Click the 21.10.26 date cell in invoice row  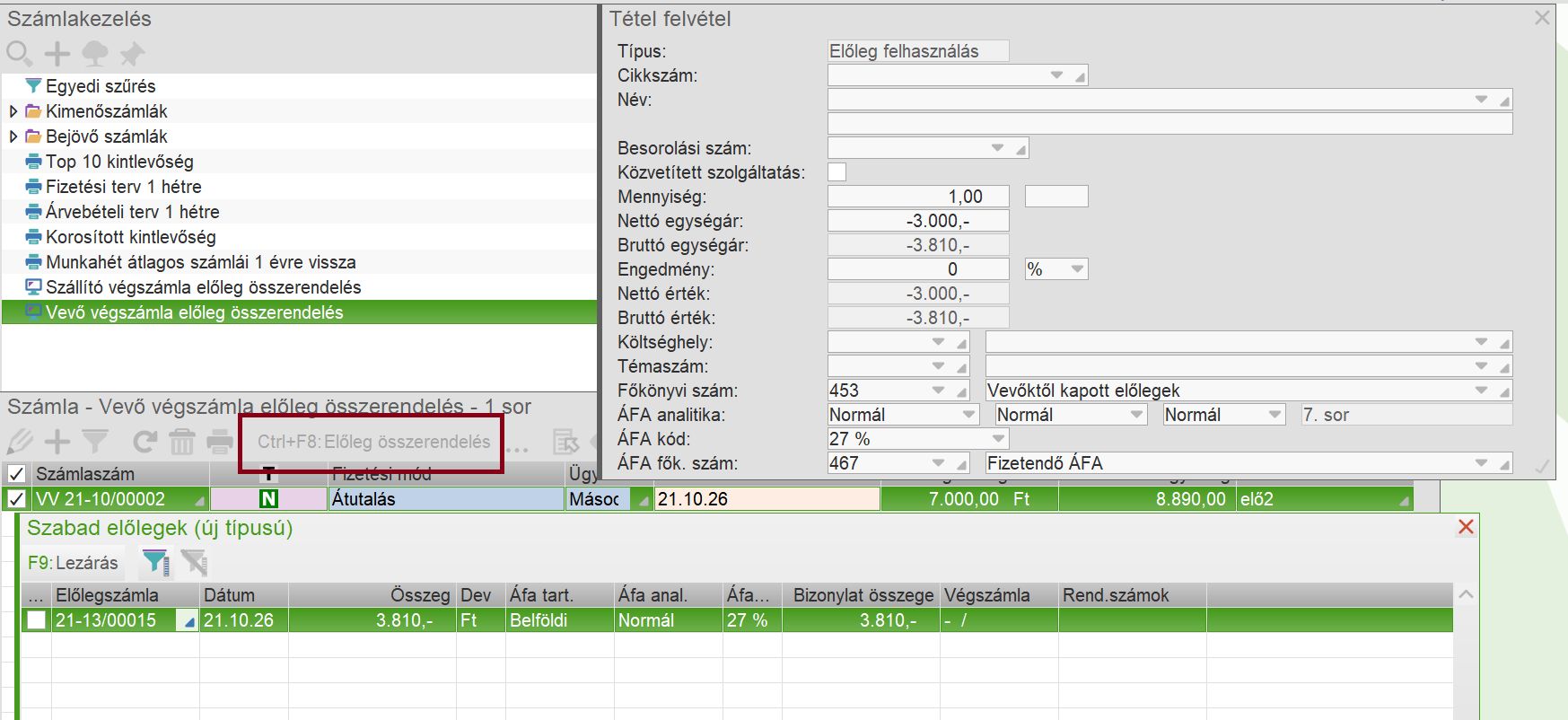[766, 499]
